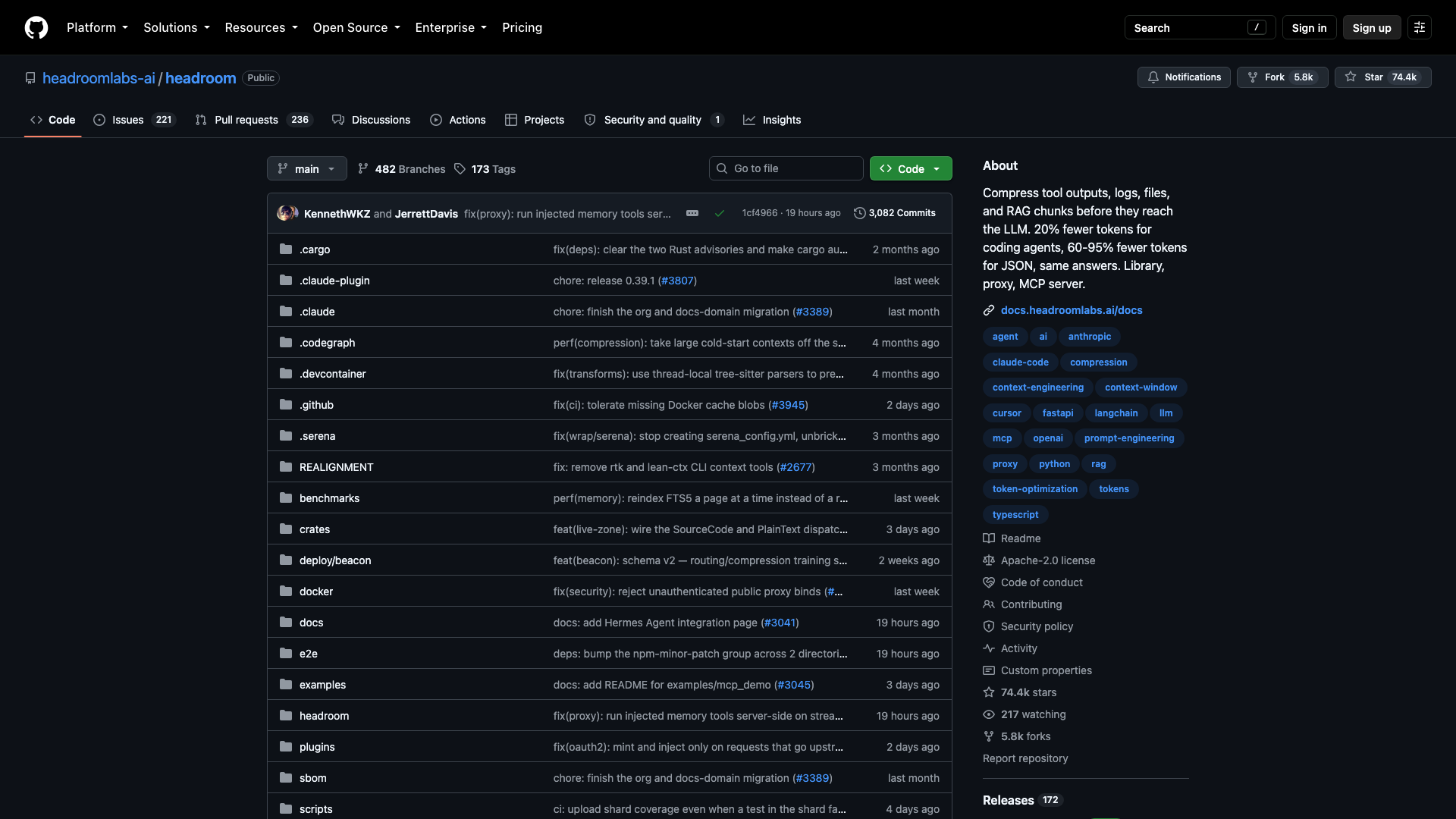Screen dimensions: 1456x819
Task: Click the commit status green checkmark
Action: pyautogui.click(x=719, y=213)
